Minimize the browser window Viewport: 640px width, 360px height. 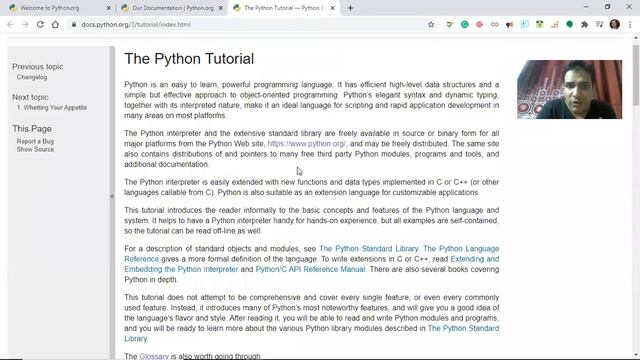tap(586, 7)
